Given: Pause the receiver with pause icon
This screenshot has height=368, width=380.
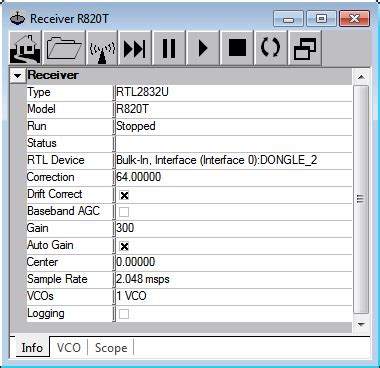Looking at the screenshot, I should 169,48.
